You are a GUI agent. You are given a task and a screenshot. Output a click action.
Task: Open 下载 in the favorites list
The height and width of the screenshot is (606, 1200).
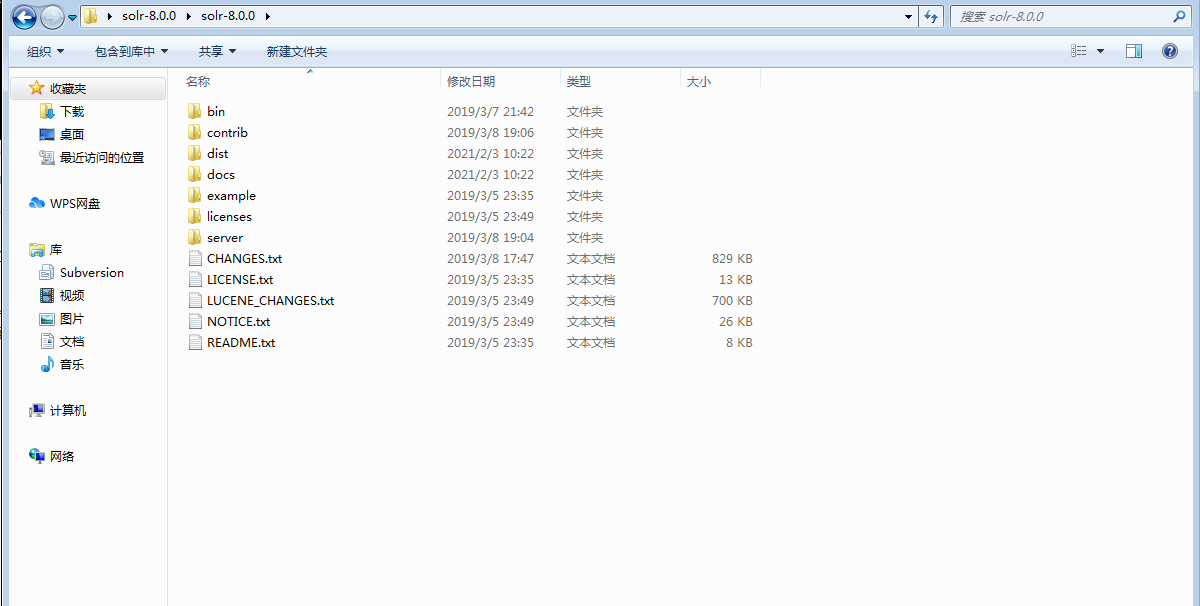[72, 112]
